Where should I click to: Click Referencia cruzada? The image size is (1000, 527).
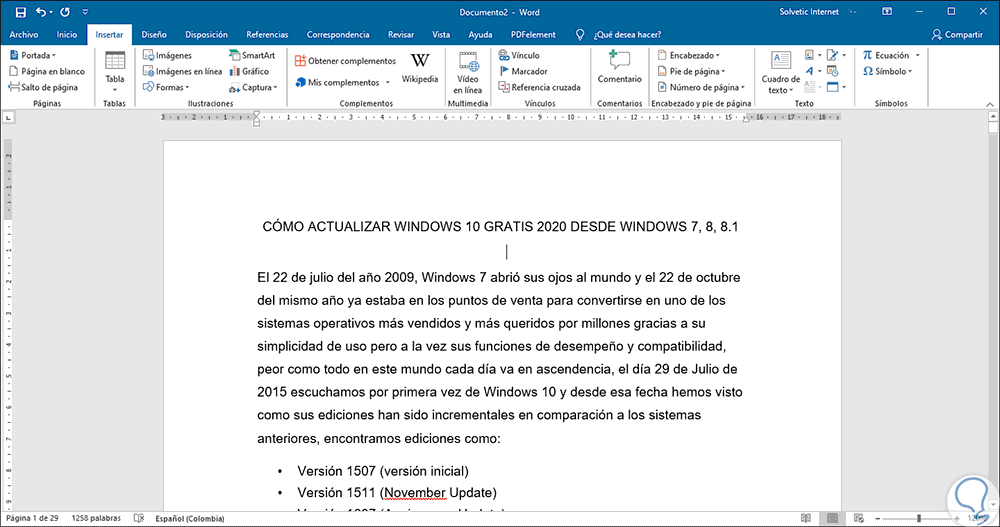coord(539,87)
